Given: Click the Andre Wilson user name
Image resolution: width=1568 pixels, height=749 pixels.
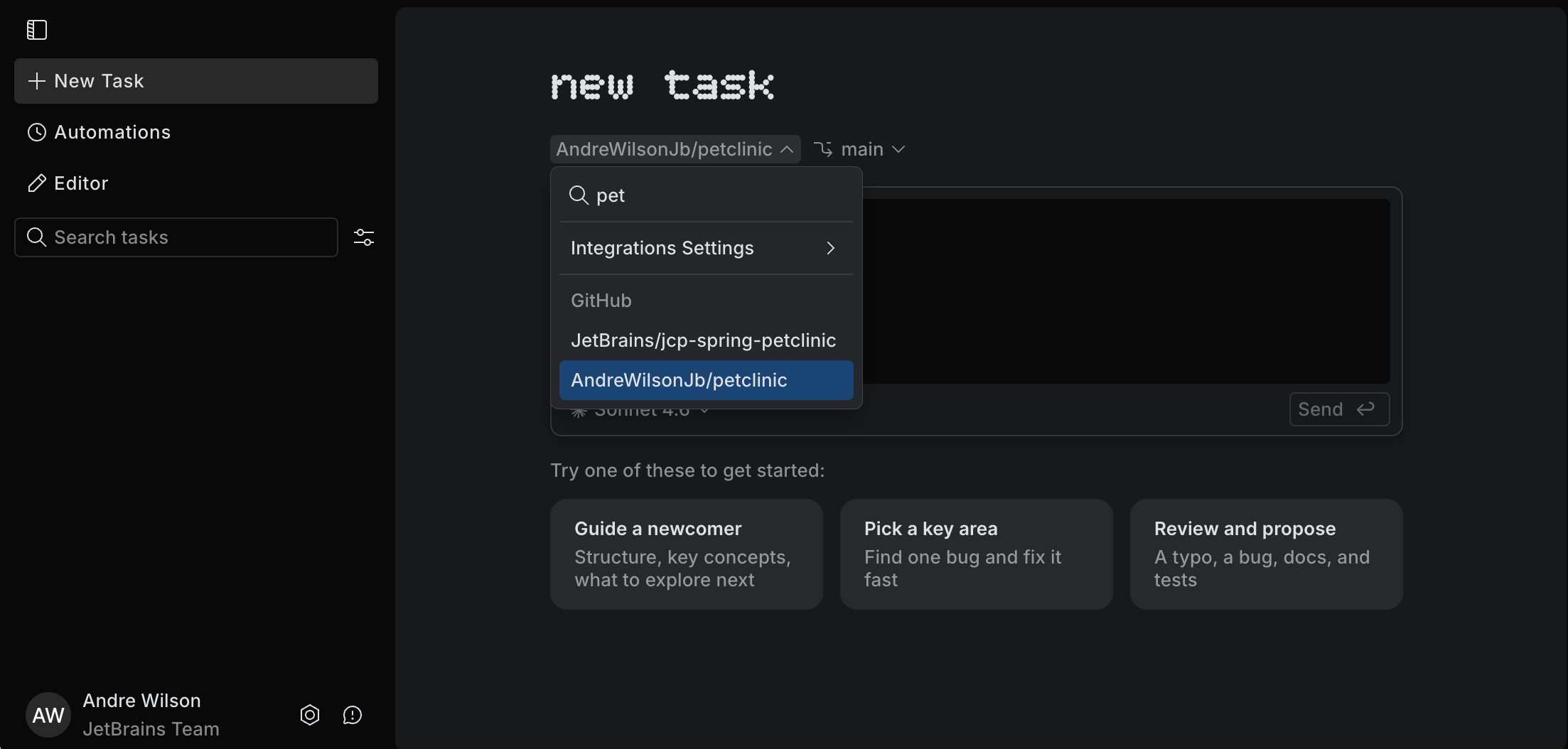Looking at the screenshot, I should point(142,701).
